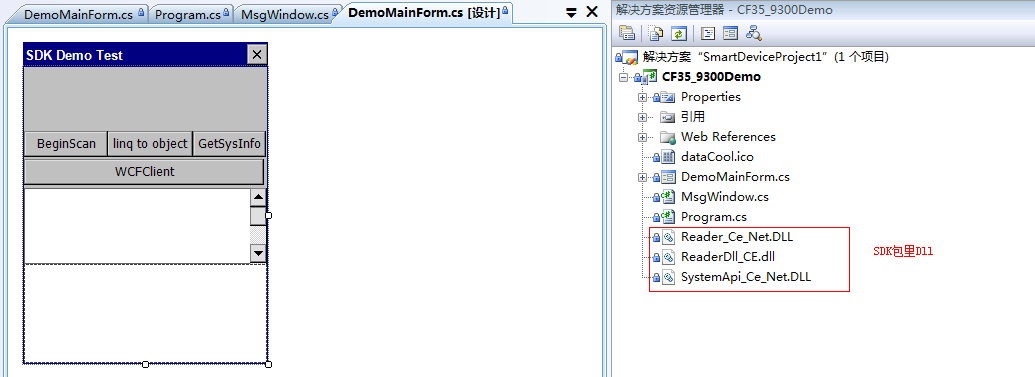
Task: Select the MsgWindow.cs C# file icon
Action: coord(668,197)
